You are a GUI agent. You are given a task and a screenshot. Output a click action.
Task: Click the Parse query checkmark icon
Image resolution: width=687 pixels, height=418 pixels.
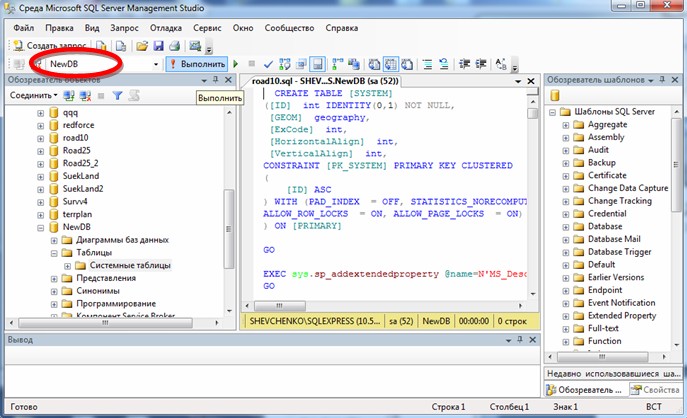click(x=268, y=64)
